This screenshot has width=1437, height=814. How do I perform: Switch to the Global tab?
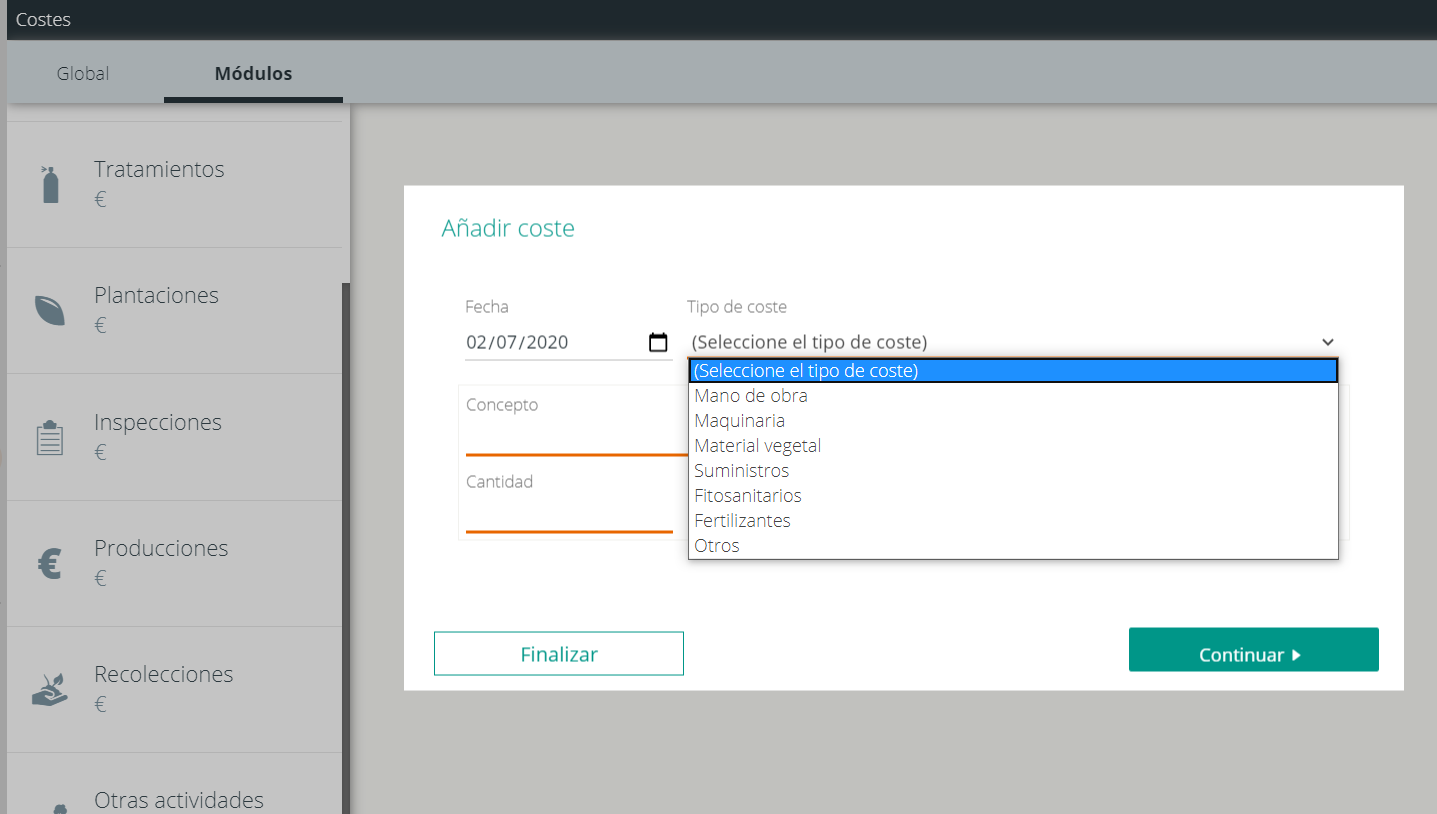82,72
